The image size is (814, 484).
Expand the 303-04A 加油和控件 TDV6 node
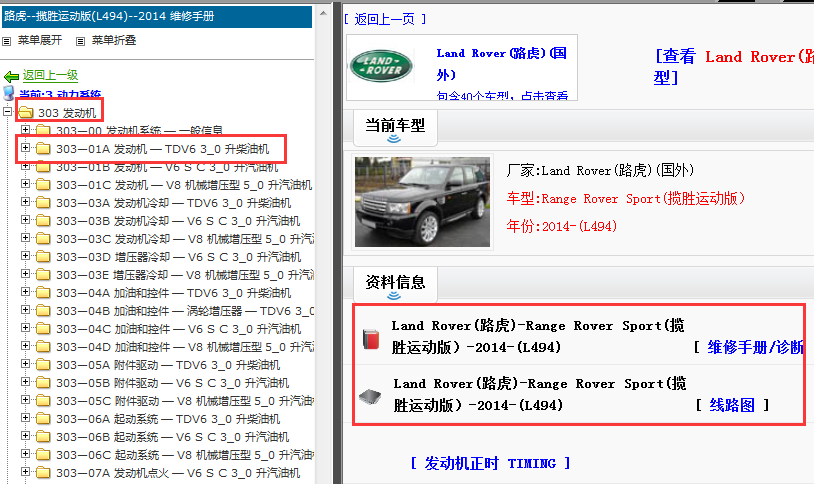pyautogui.click(x=25, y=291)
